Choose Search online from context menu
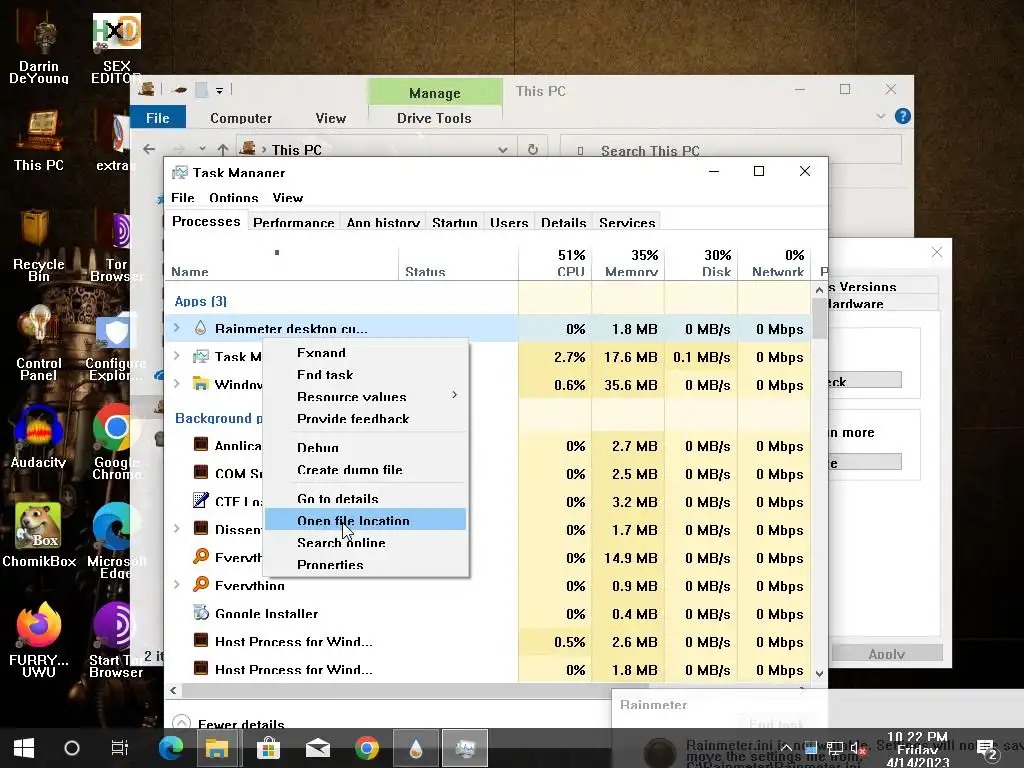This screenshot has width=1024, height=768. 366,543
